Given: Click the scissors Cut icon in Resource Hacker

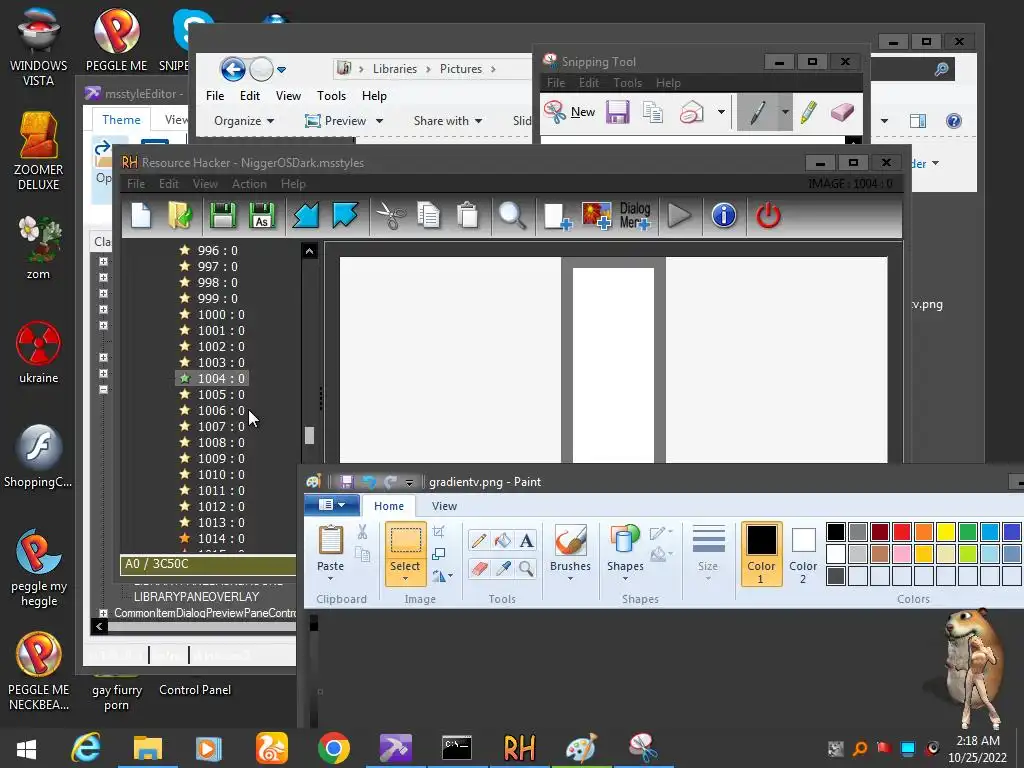Looking at the screenshot, I should tap(390, 216).
